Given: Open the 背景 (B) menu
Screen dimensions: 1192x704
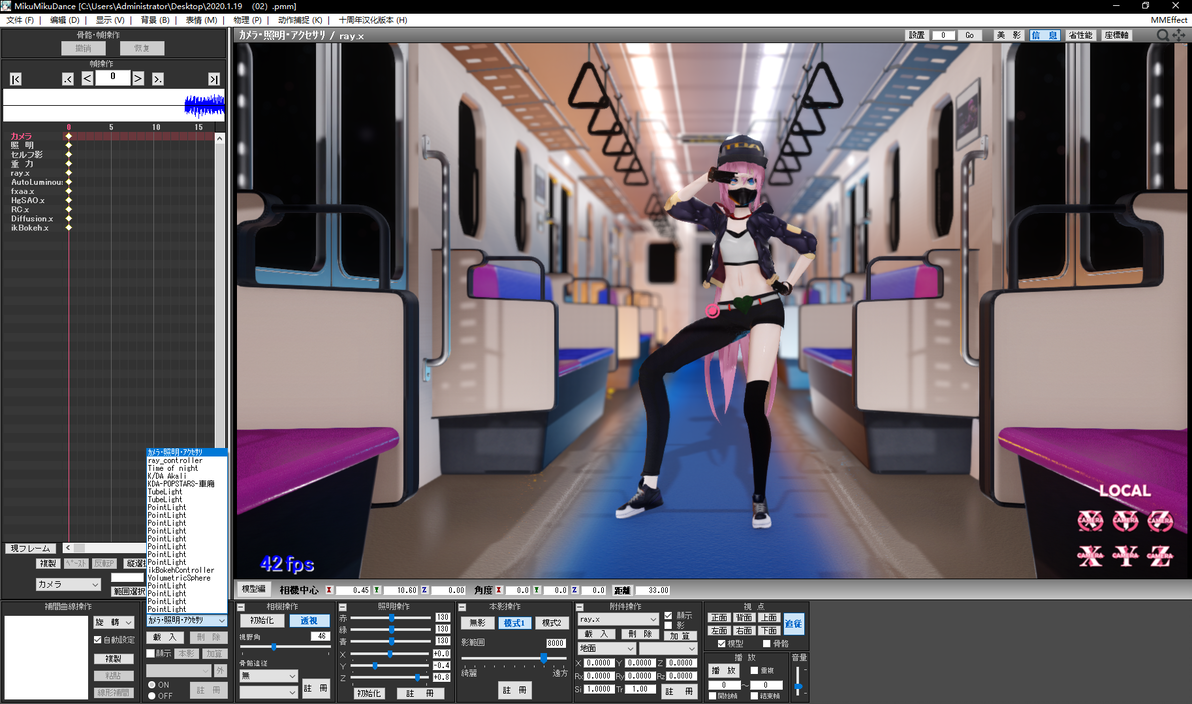Looking at the screenshot, I should tap(155, 20).
